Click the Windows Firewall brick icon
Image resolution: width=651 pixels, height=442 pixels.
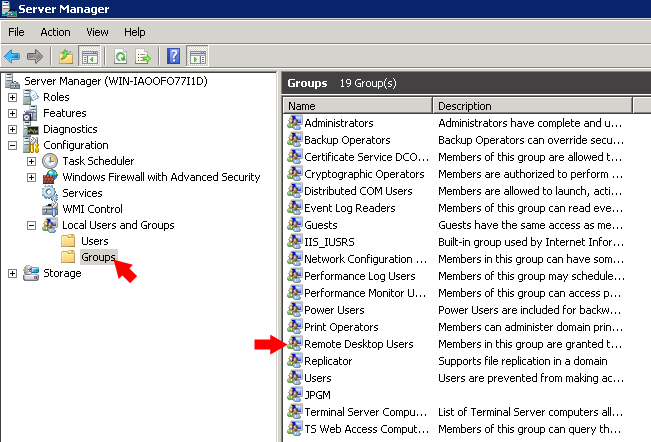50,177
